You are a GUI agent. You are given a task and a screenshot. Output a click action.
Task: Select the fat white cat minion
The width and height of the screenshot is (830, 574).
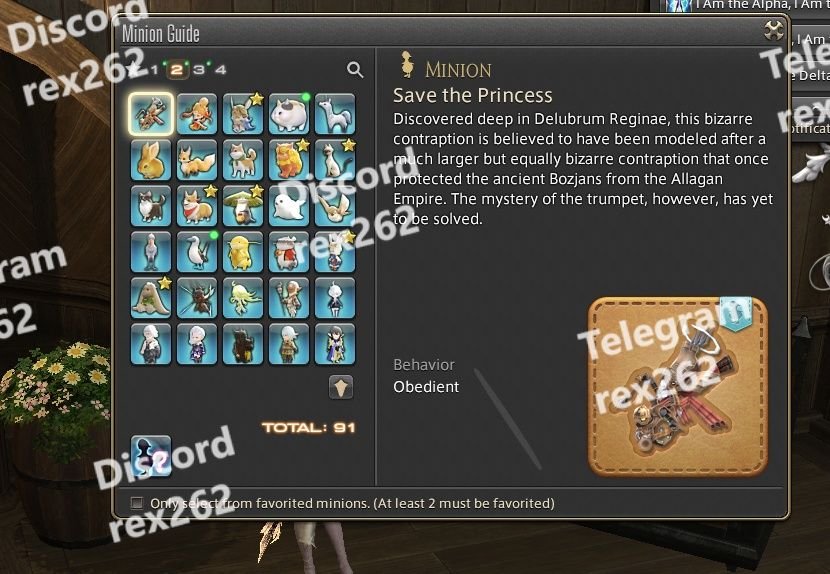click(289, 114)
